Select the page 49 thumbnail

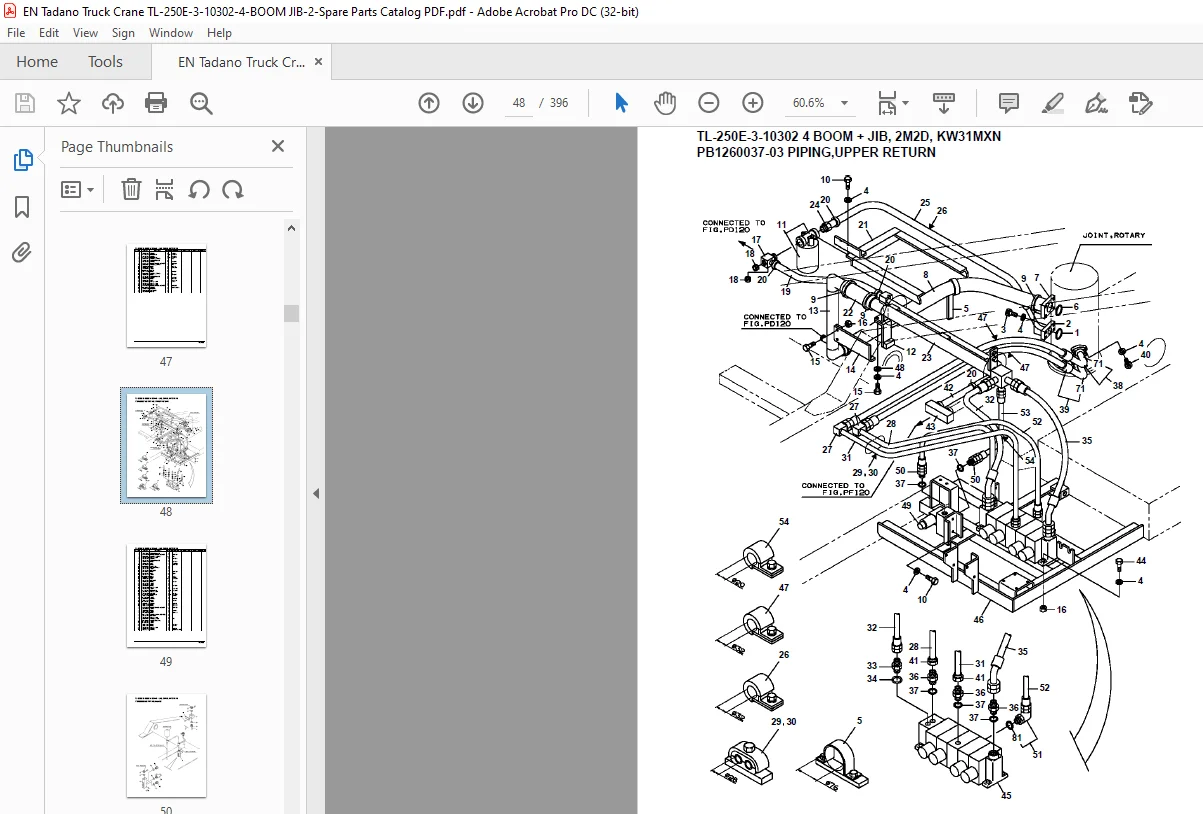point(166,596)
